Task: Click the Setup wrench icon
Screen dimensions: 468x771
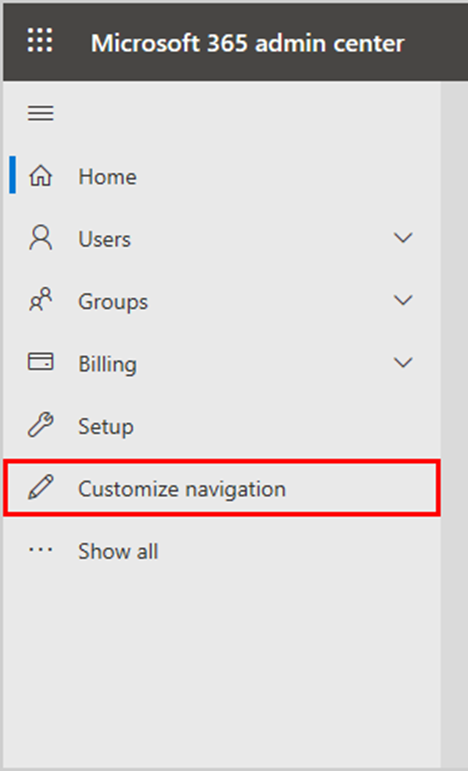Action: [41, 425]
